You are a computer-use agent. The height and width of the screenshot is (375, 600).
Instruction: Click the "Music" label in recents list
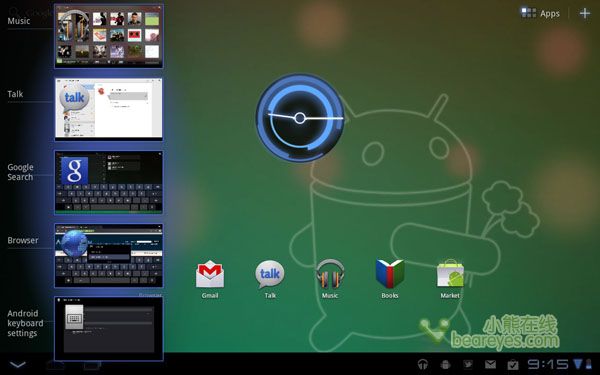19,21
